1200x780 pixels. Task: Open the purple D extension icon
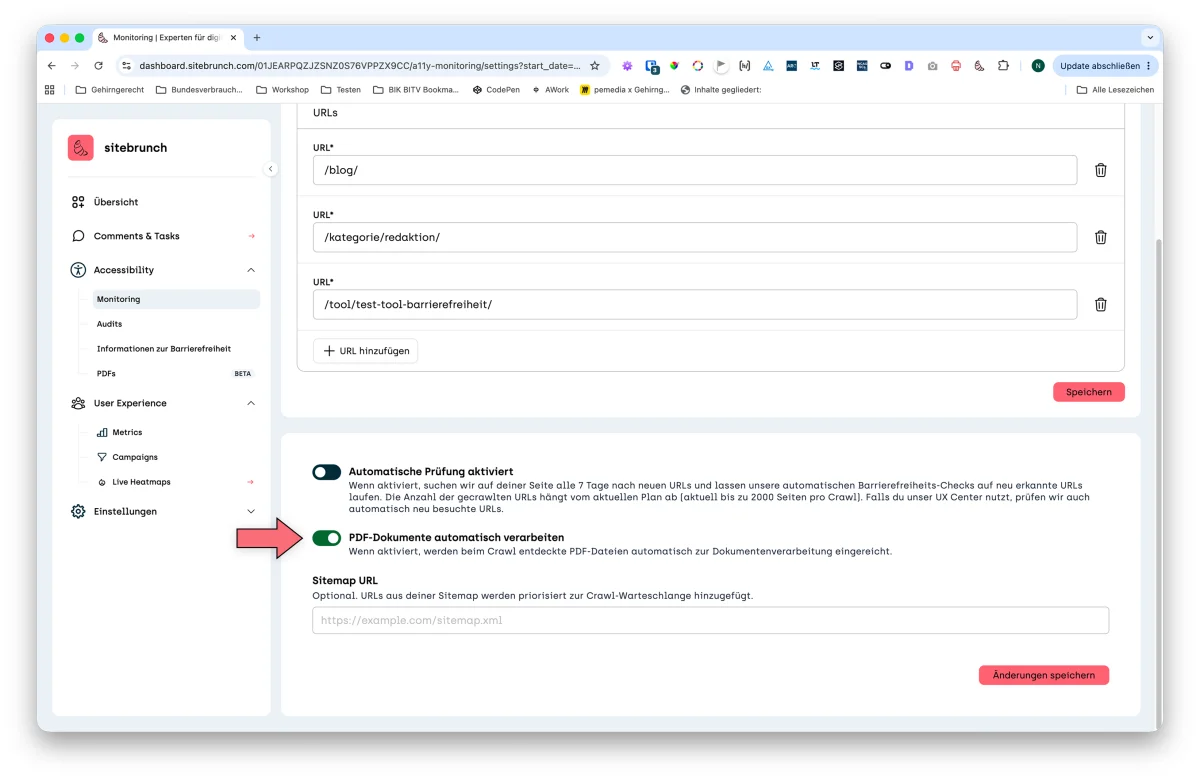(909, 66)
